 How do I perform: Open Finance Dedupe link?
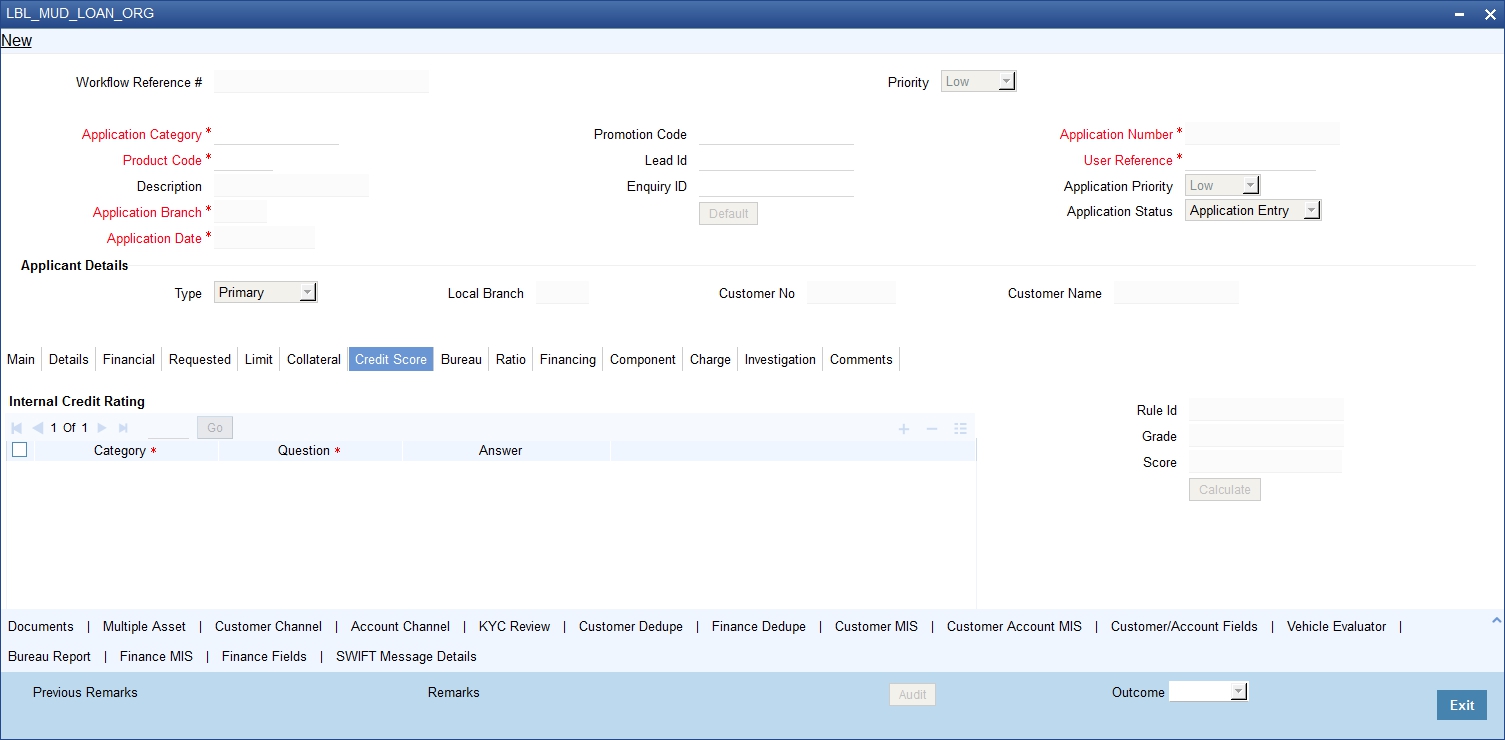759,626
